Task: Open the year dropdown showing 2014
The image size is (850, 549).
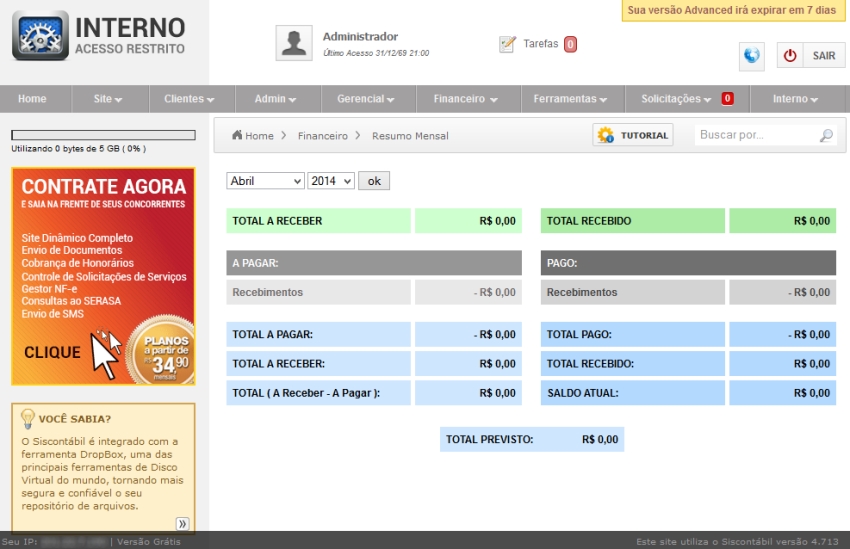Action: coord(332,181)
